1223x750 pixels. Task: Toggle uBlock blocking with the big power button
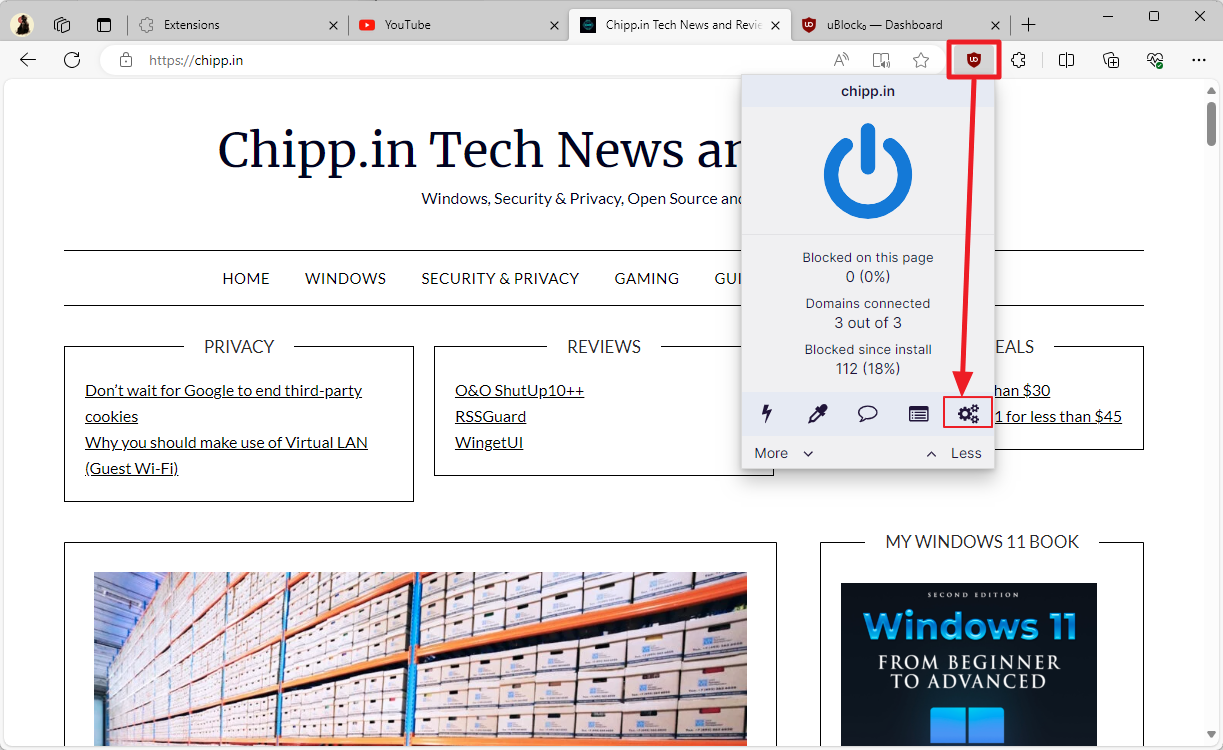coord(868,170)
